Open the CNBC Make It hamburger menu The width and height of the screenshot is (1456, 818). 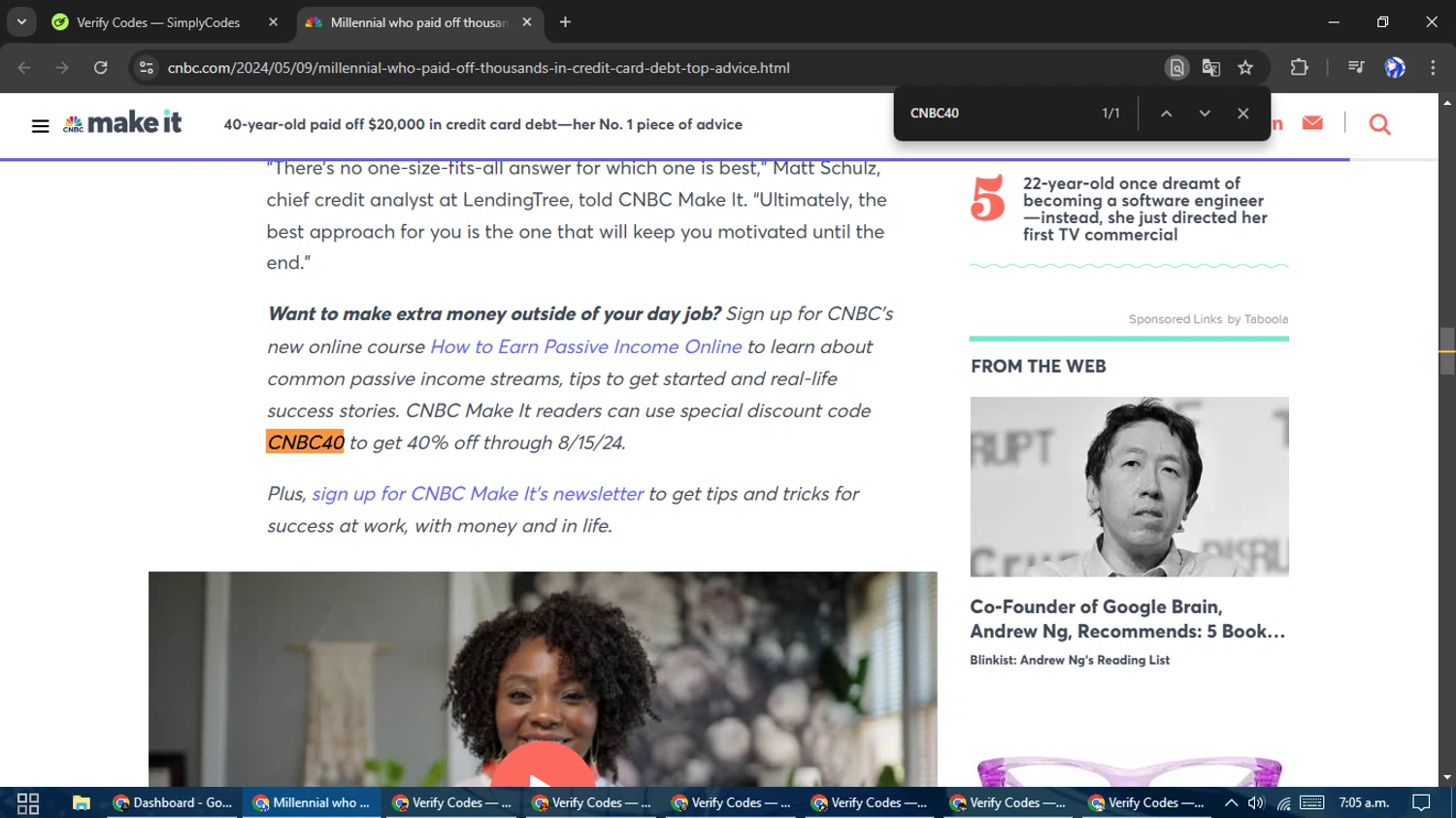[40, 125]
